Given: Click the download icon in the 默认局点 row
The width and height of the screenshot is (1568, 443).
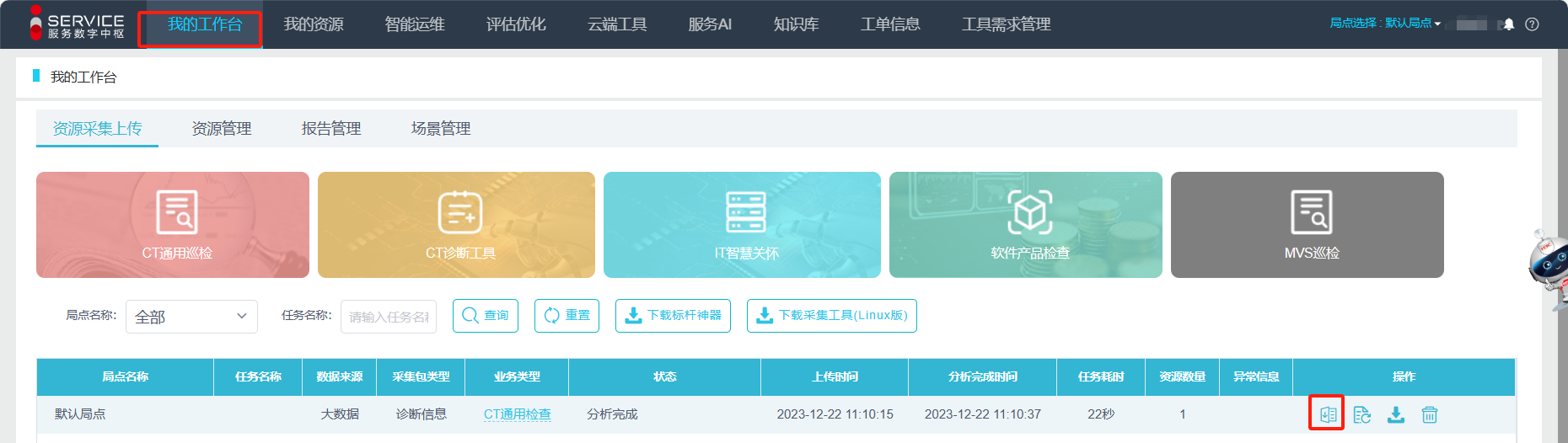Looking at the screenshot, I should click(1396, 414).
